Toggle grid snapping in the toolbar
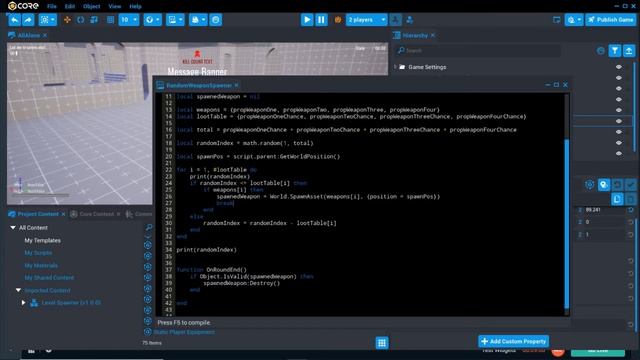 click(110, 20)
